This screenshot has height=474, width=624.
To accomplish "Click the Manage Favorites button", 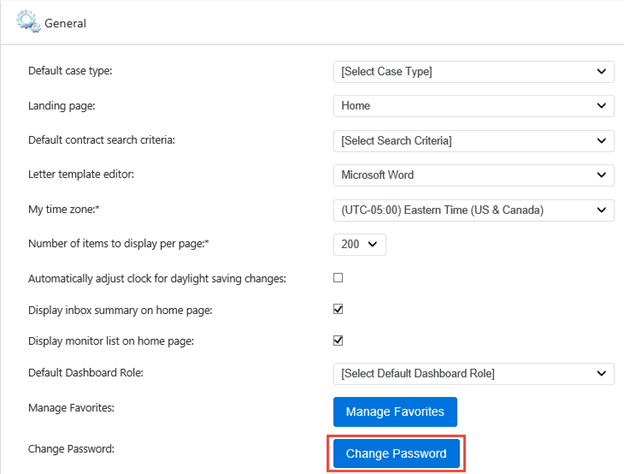I will [395, 412].
